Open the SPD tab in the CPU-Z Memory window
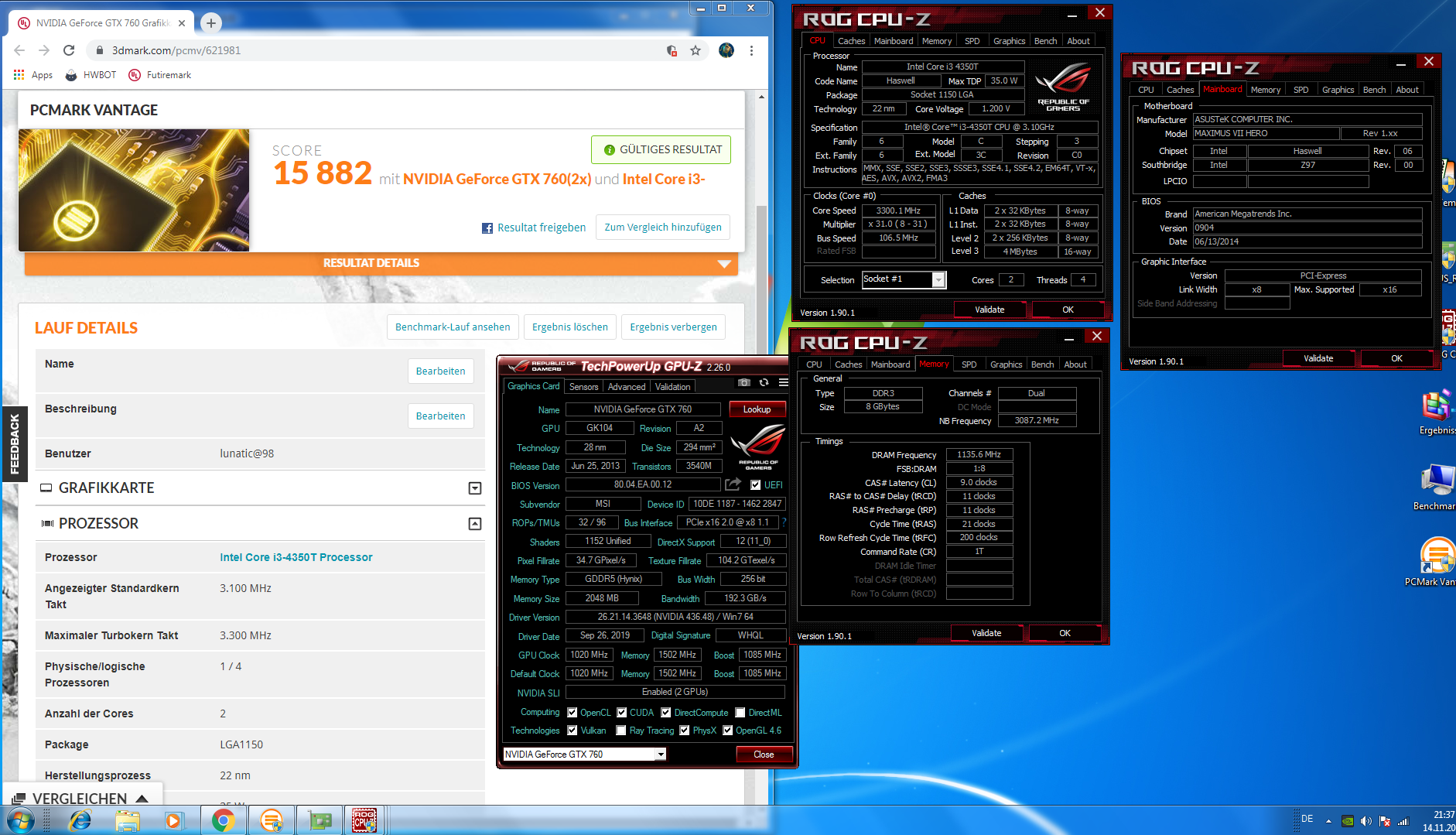Screen dimensions: 1456x835 tap(969, 364)
